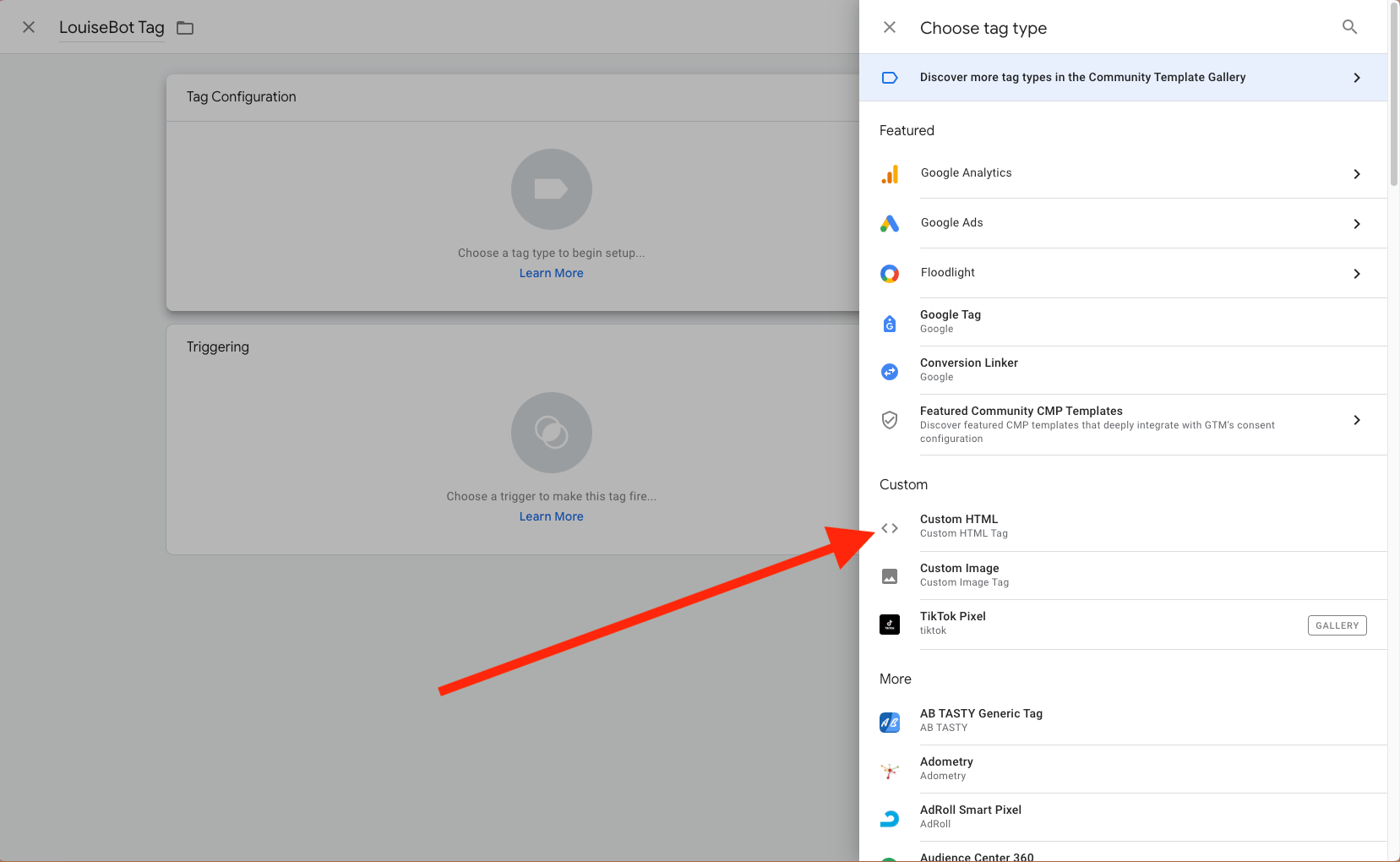Image resolution: width=1400 pixels, height=862 pixels.
Task: Click the Triggering placeholder circle icon
Action: (x=552, y=433)
